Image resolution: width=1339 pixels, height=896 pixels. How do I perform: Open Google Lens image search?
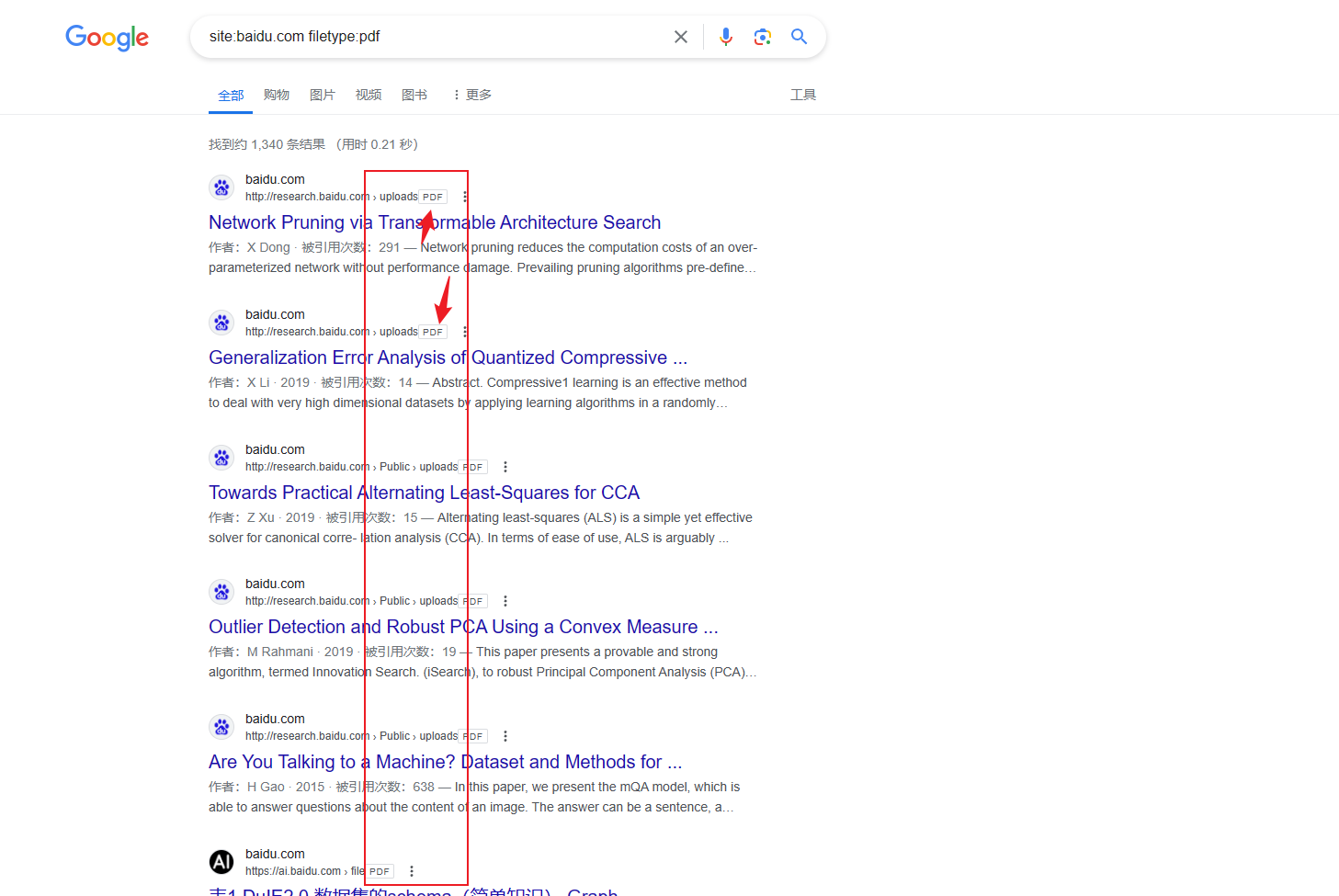pos(762,37)
